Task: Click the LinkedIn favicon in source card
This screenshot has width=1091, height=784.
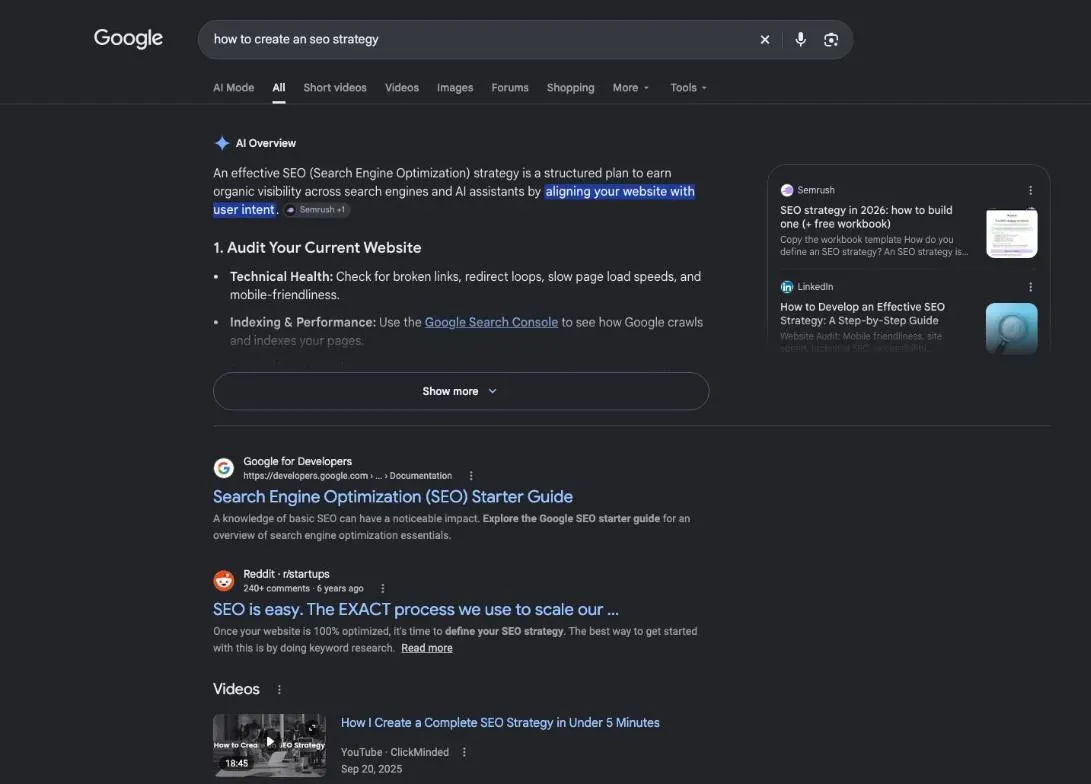Action: (787, 287)
